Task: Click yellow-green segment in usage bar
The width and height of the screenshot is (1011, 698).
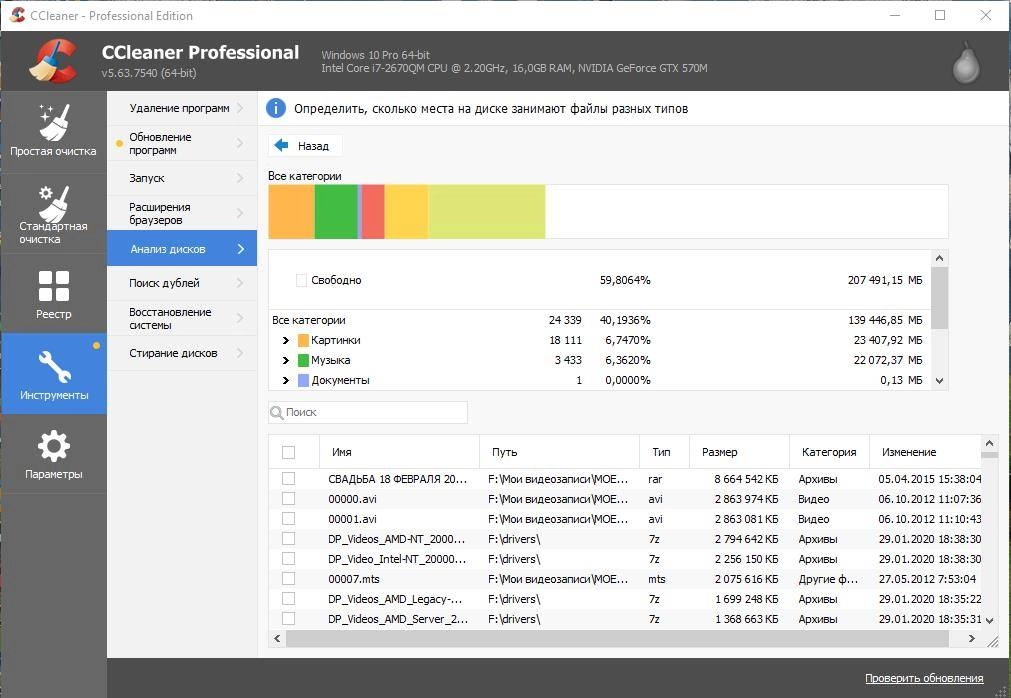Action: click(x=487, y=212)
